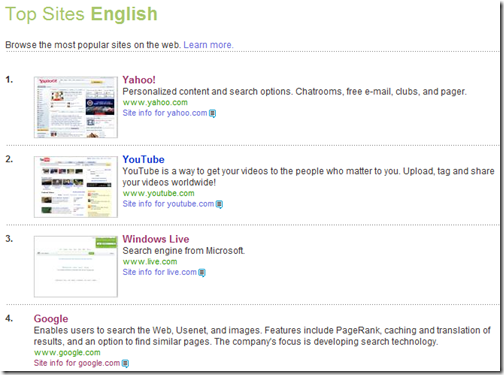Screen dimensions: 504x375
Task: Click the Yahoo description starting 'Personalized content'
Action: click(294, 91)
